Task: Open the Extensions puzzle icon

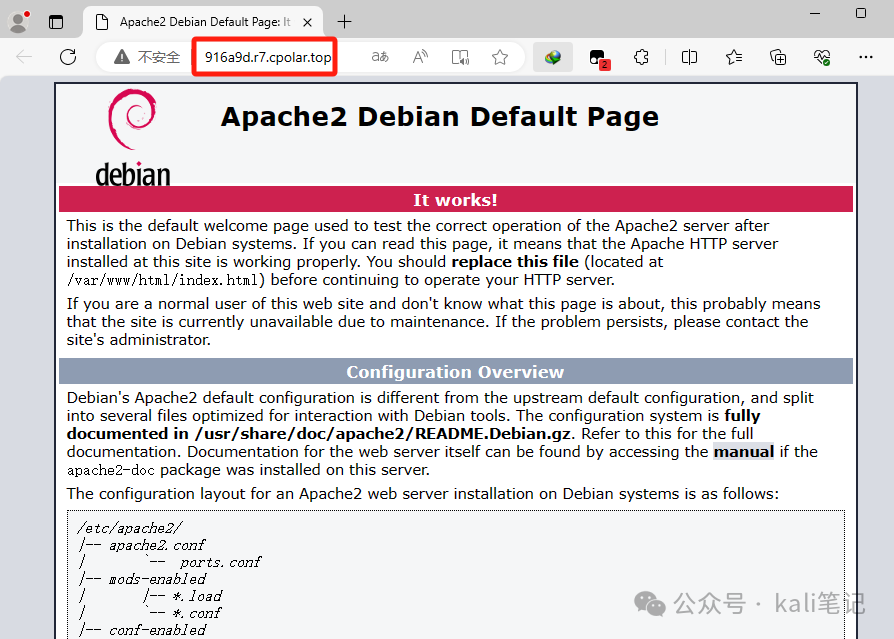Action: [x=641, y=57]
